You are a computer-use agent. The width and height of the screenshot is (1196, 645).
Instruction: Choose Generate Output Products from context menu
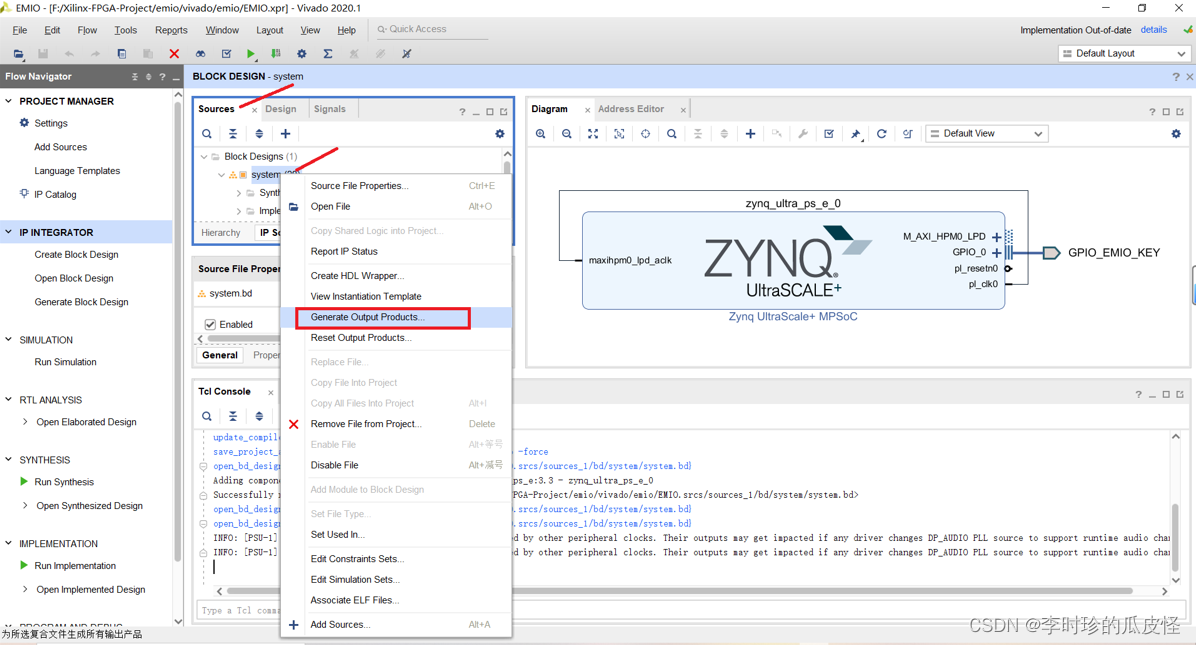[x=368, y=317]
